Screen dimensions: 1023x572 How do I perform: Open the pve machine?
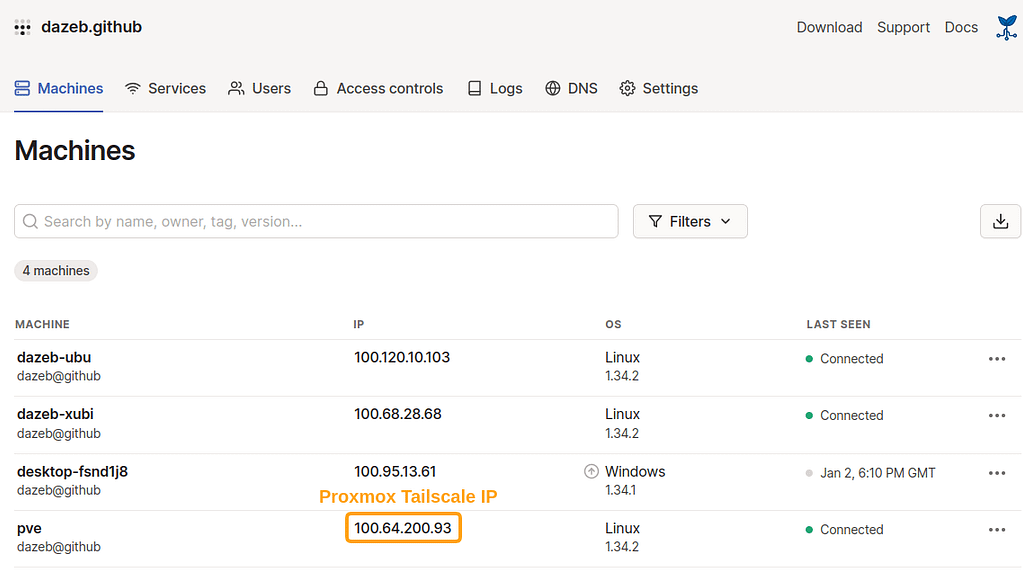(29, 528)
